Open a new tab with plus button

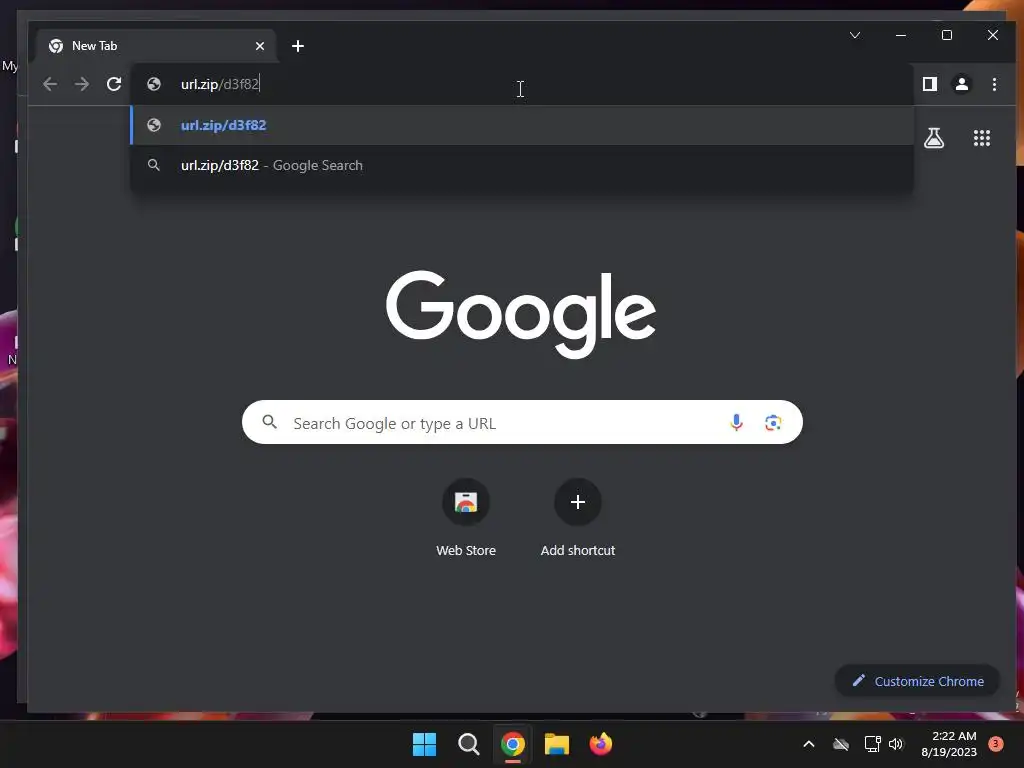[298, 46]
